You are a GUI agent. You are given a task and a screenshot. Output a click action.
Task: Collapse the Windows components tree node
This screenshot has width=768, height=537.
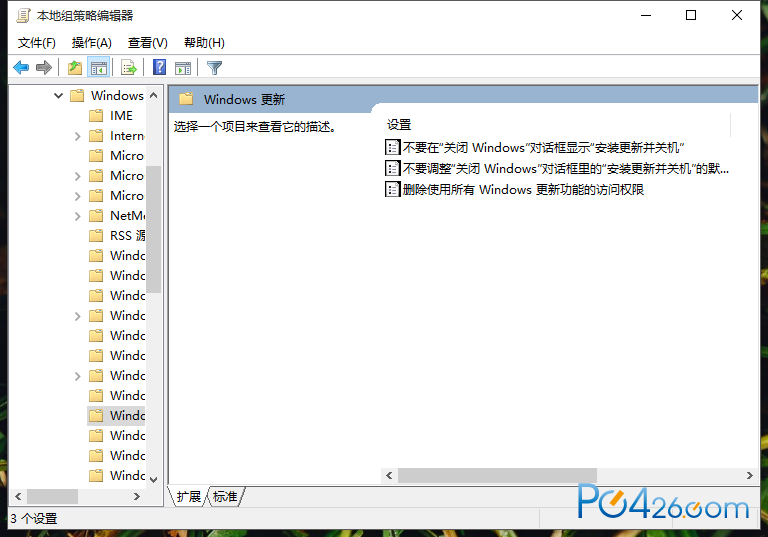click(x=58, y=96)
